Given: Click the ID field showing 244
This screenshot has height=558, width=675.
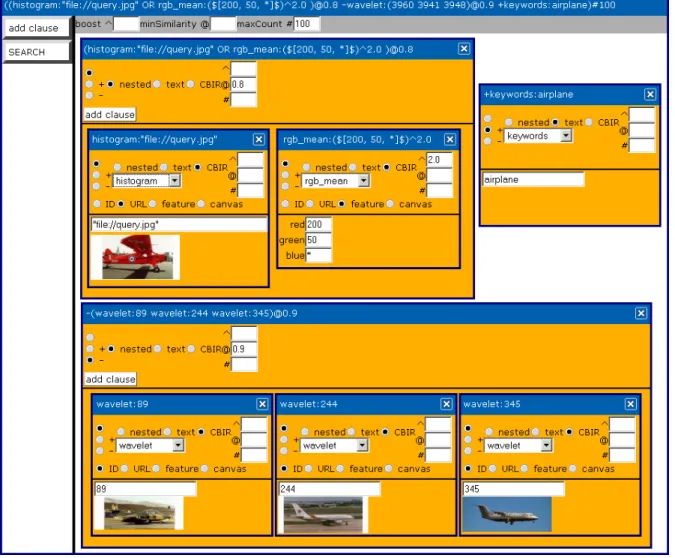Looking at the screenshot, I should (329, 489).
